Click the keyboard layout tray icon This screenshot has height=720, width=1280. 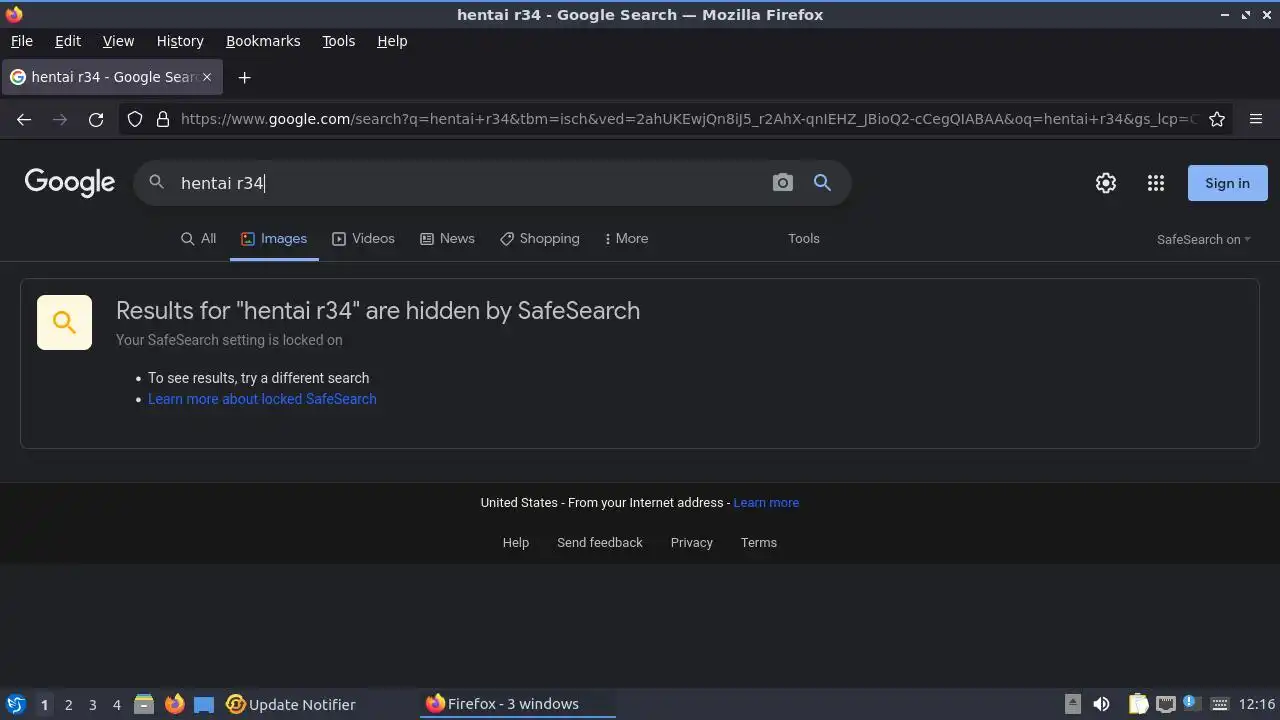(x=1219, y=704)
